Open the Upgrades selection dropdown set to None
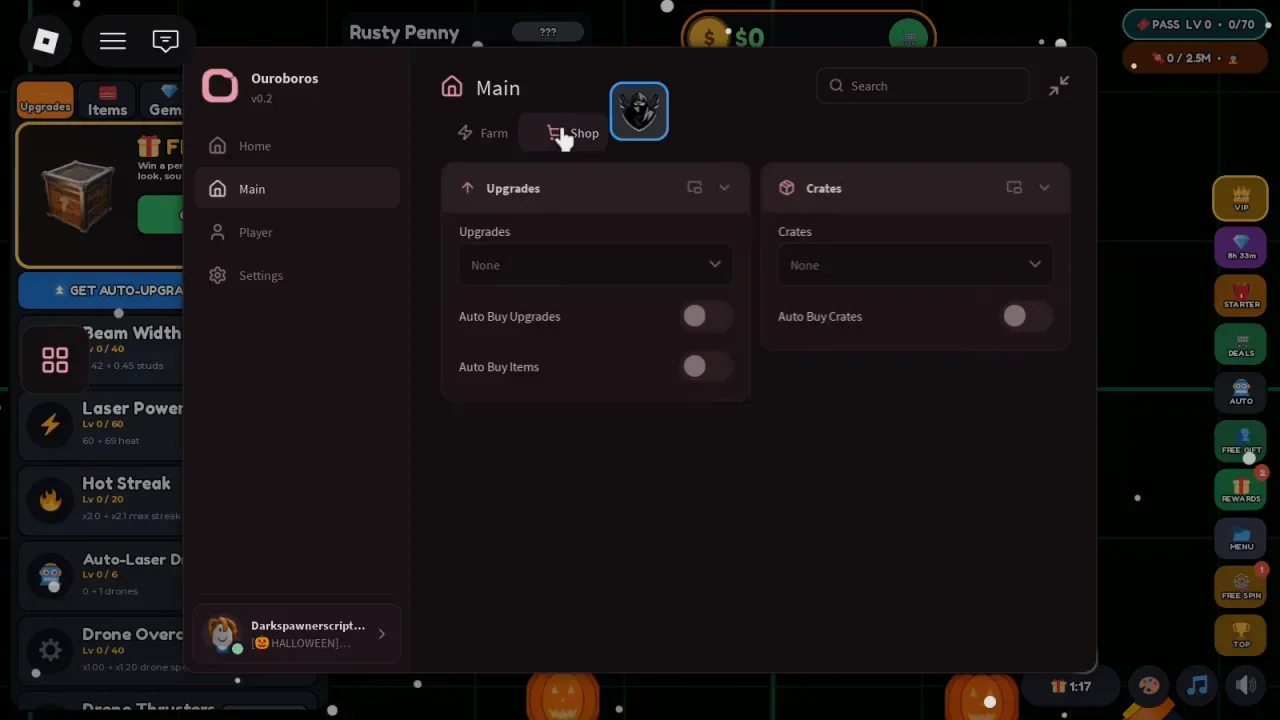 (595, 265)
